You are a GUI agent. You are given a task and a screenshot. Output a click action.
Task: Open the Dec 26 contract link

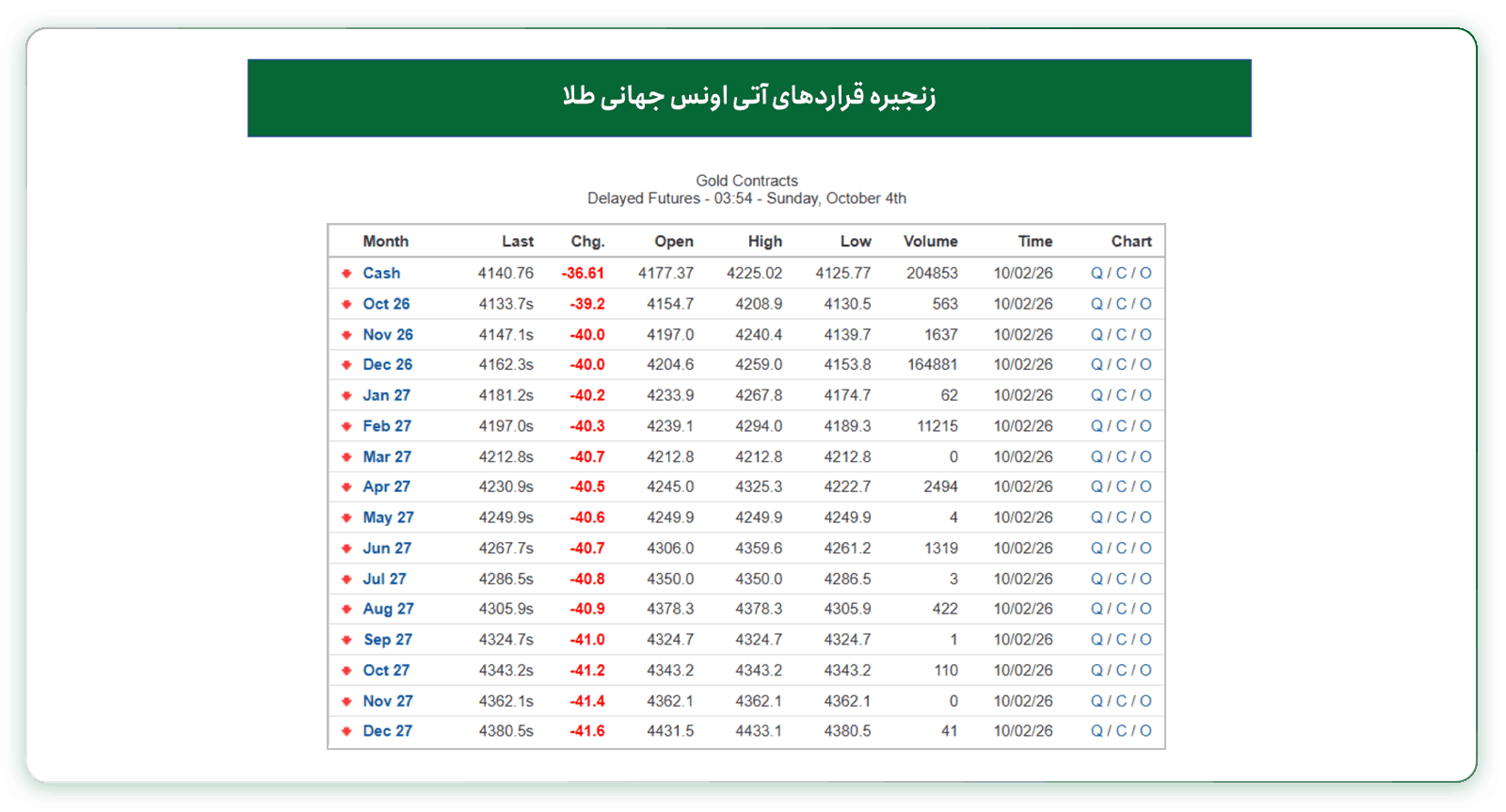pyautogui.click(x=388, y=364)
